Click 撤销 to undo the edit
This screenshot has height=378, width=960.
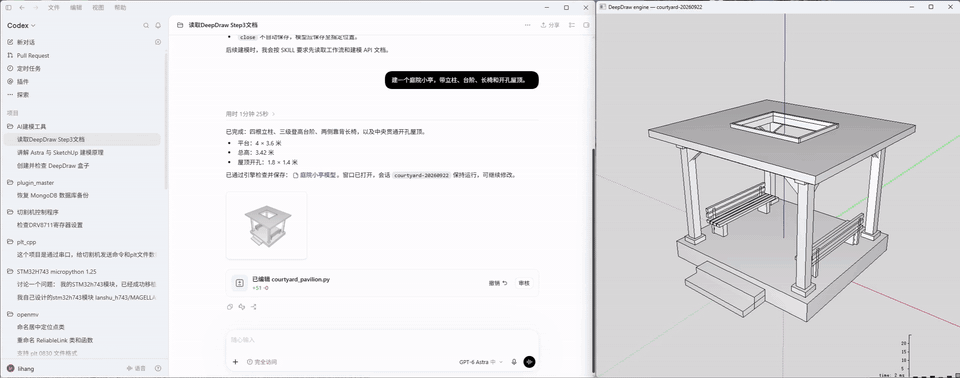(x=498, y=283)
